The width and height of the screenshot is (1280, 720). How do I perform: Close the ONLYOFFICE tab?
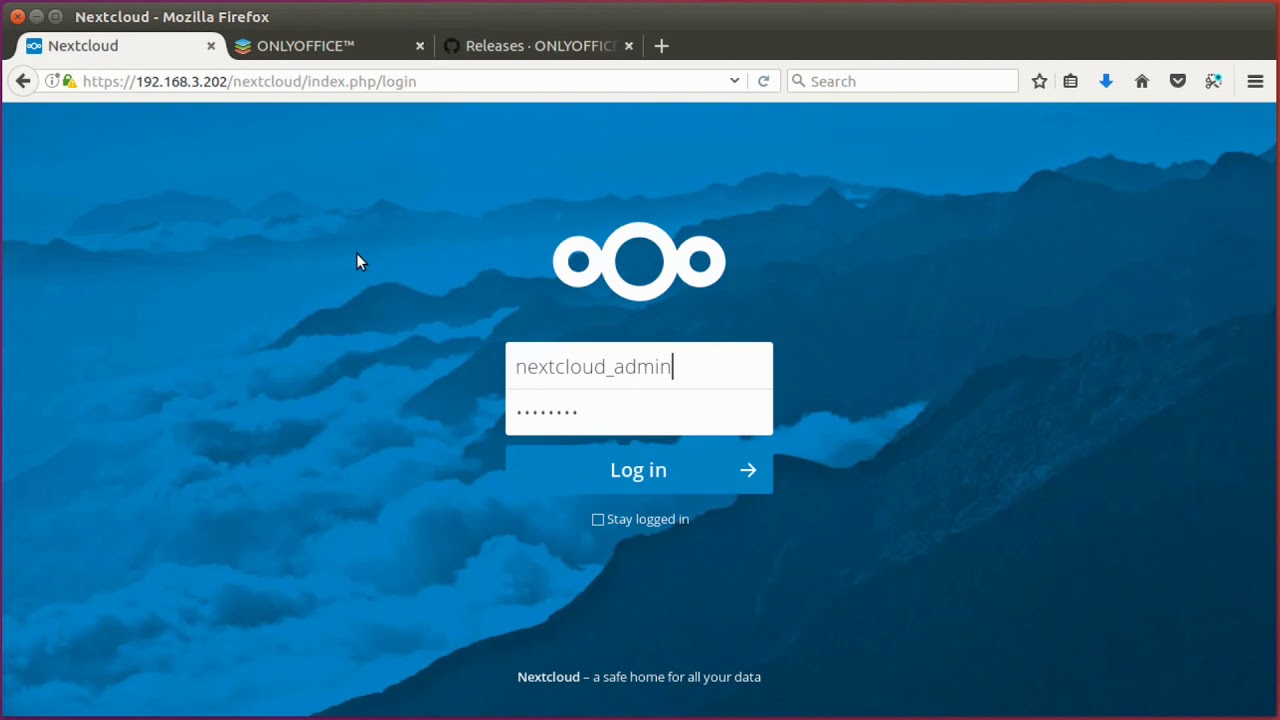(x=420, y=46)
